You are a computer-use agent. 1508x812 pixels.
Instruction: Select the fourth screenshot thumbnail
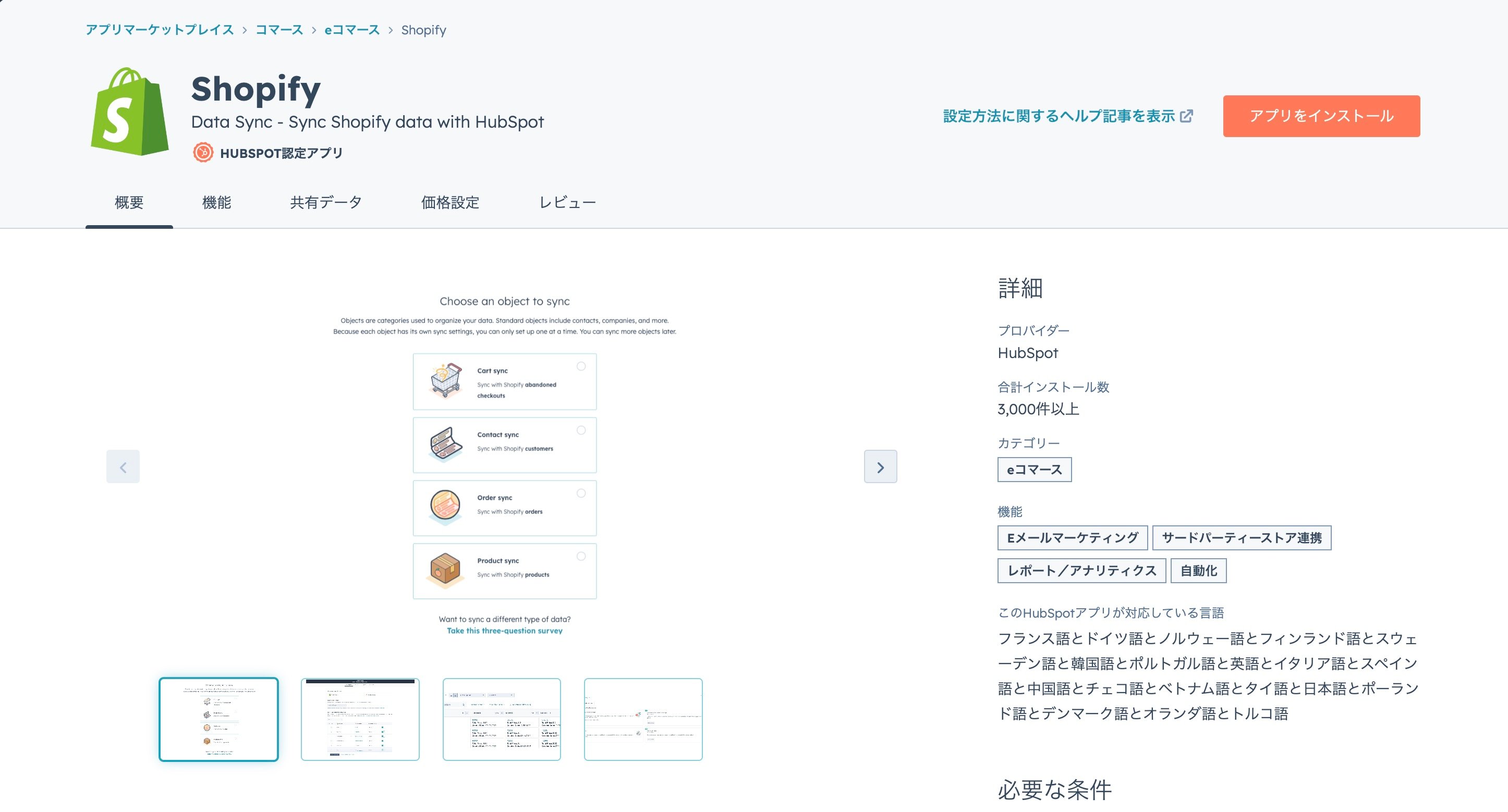[643, 719]
